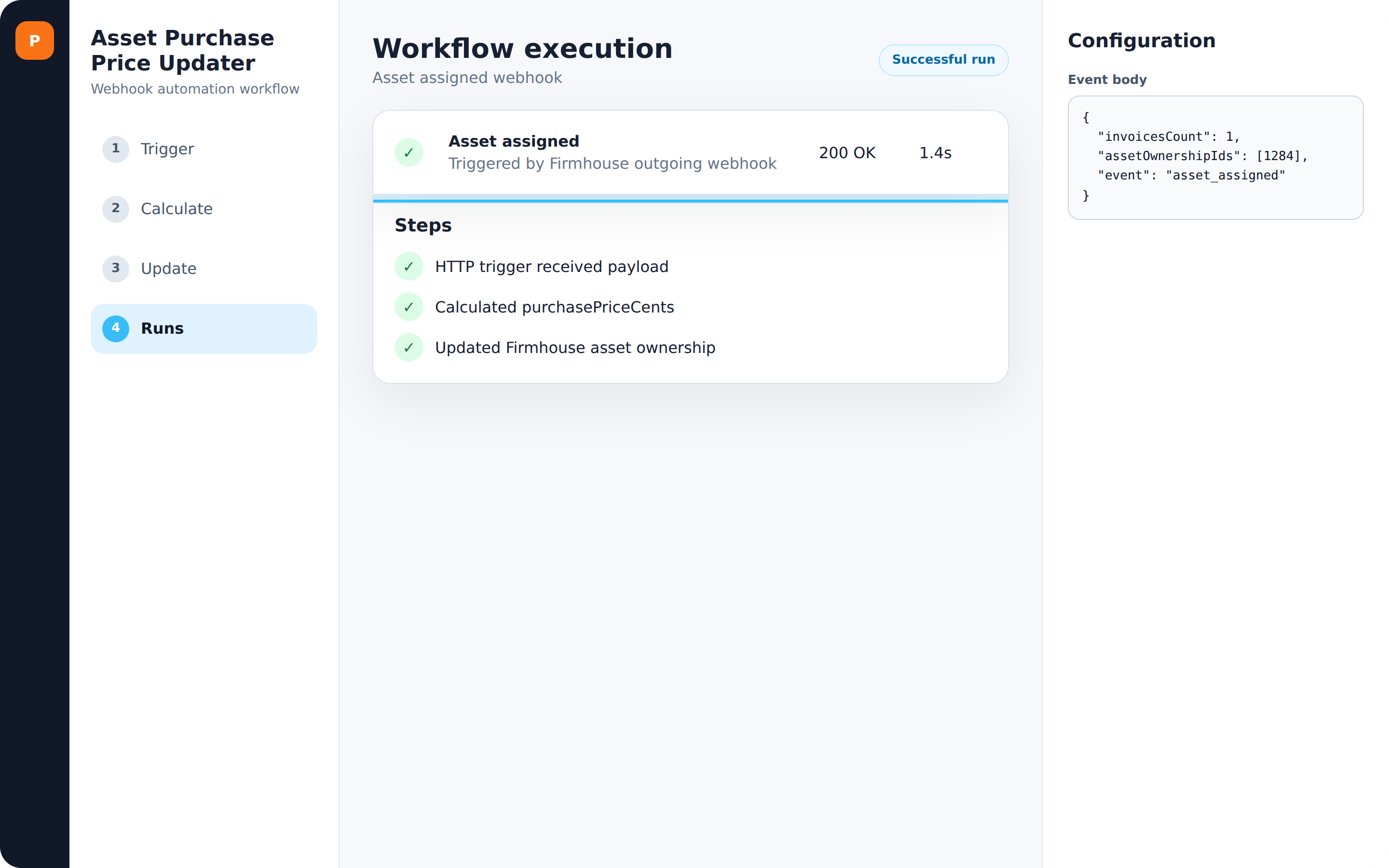Screen dimensions: 1389x868
Task: Select 'Updated Firmhouse asset ownership' step
Action: 575,347
